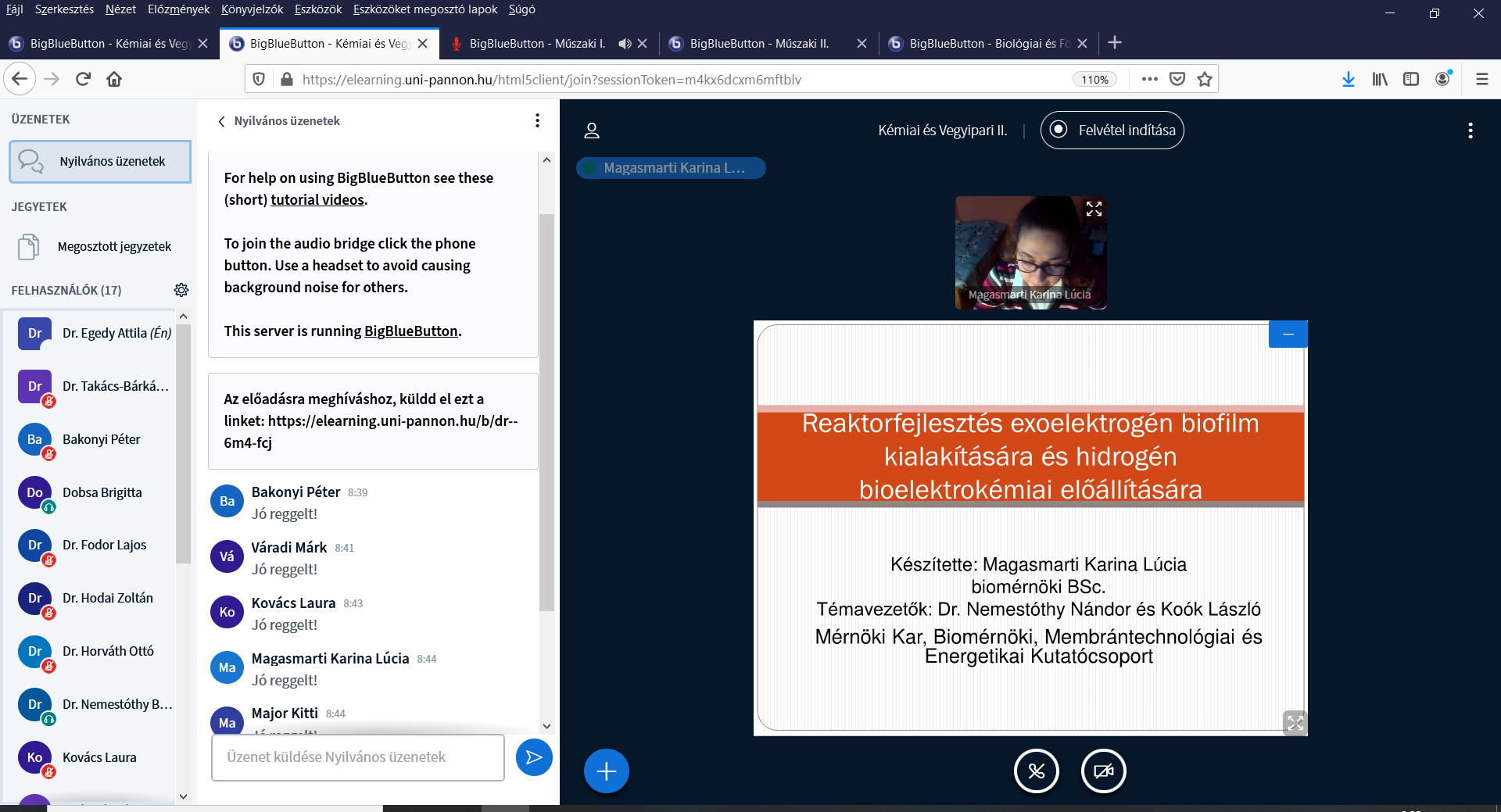Toggle the microphone mute button
This screenshot has height=812, width=1501.
pos(1036,771)
